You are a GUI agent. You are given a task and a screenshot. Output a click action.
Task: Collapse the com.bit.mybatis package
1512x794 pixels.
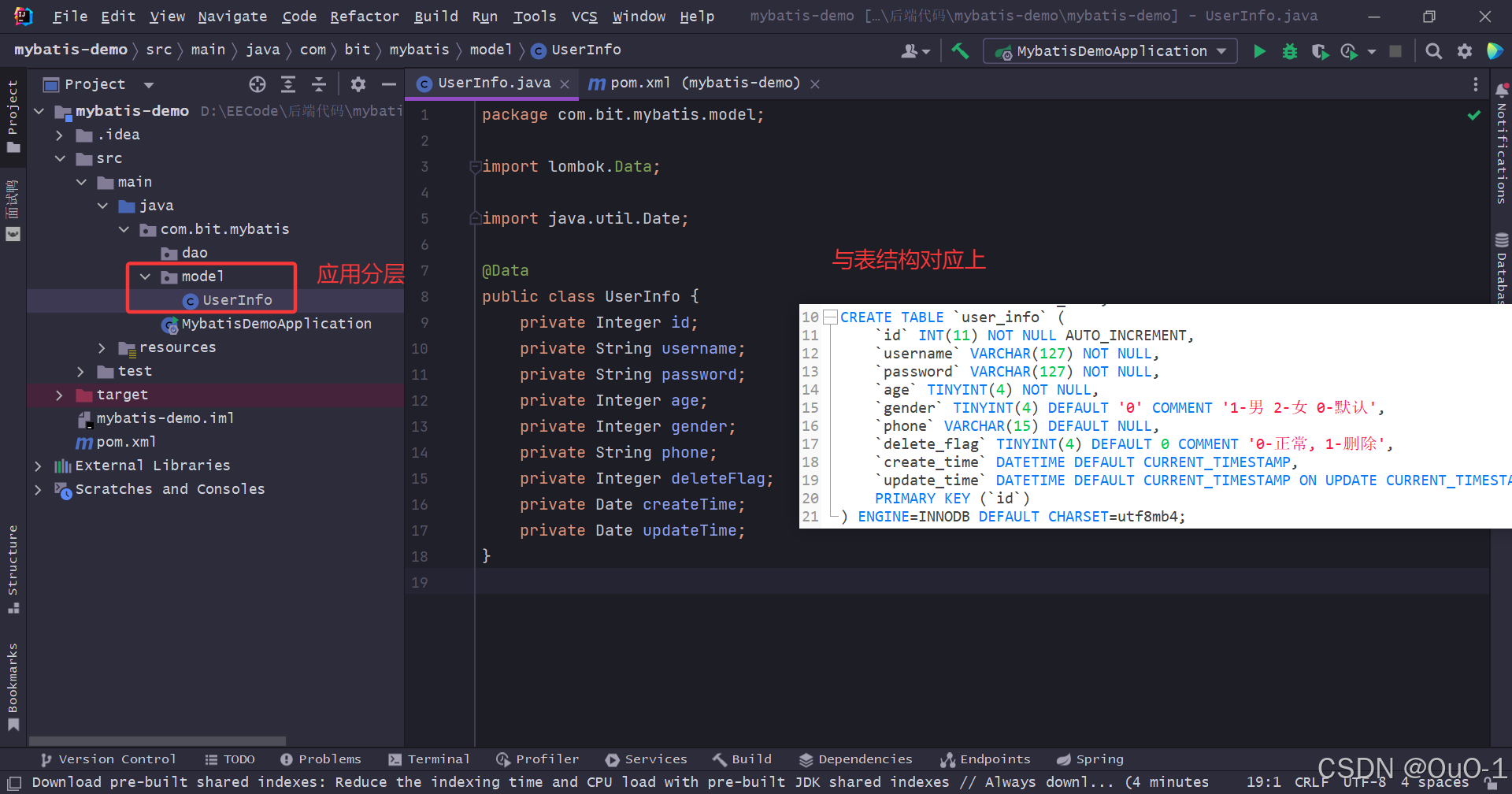[124, 230]
